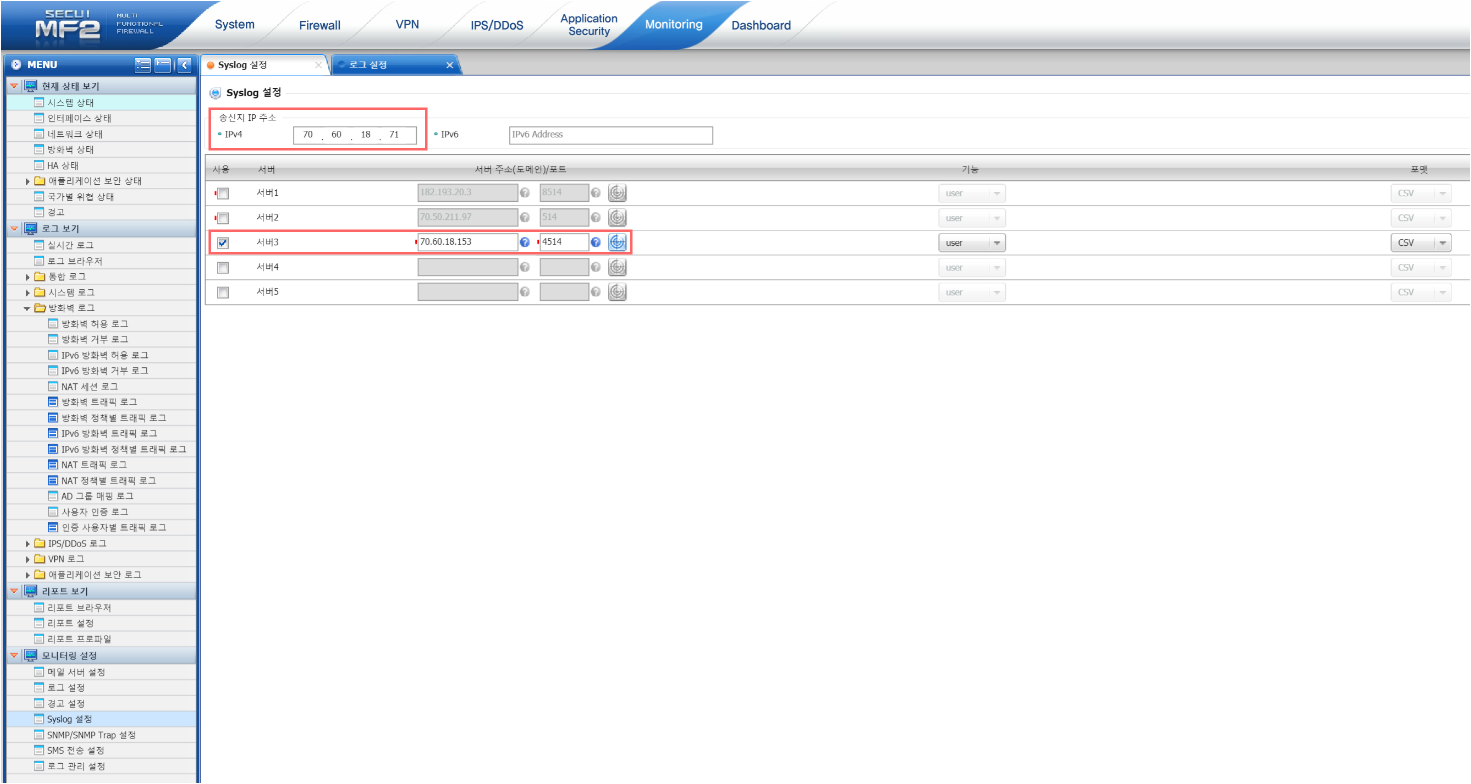The image size is (1471, 784).
Task: Click the help icon beside port 8514
Action: pyautogui.click(x=595, y=192)
